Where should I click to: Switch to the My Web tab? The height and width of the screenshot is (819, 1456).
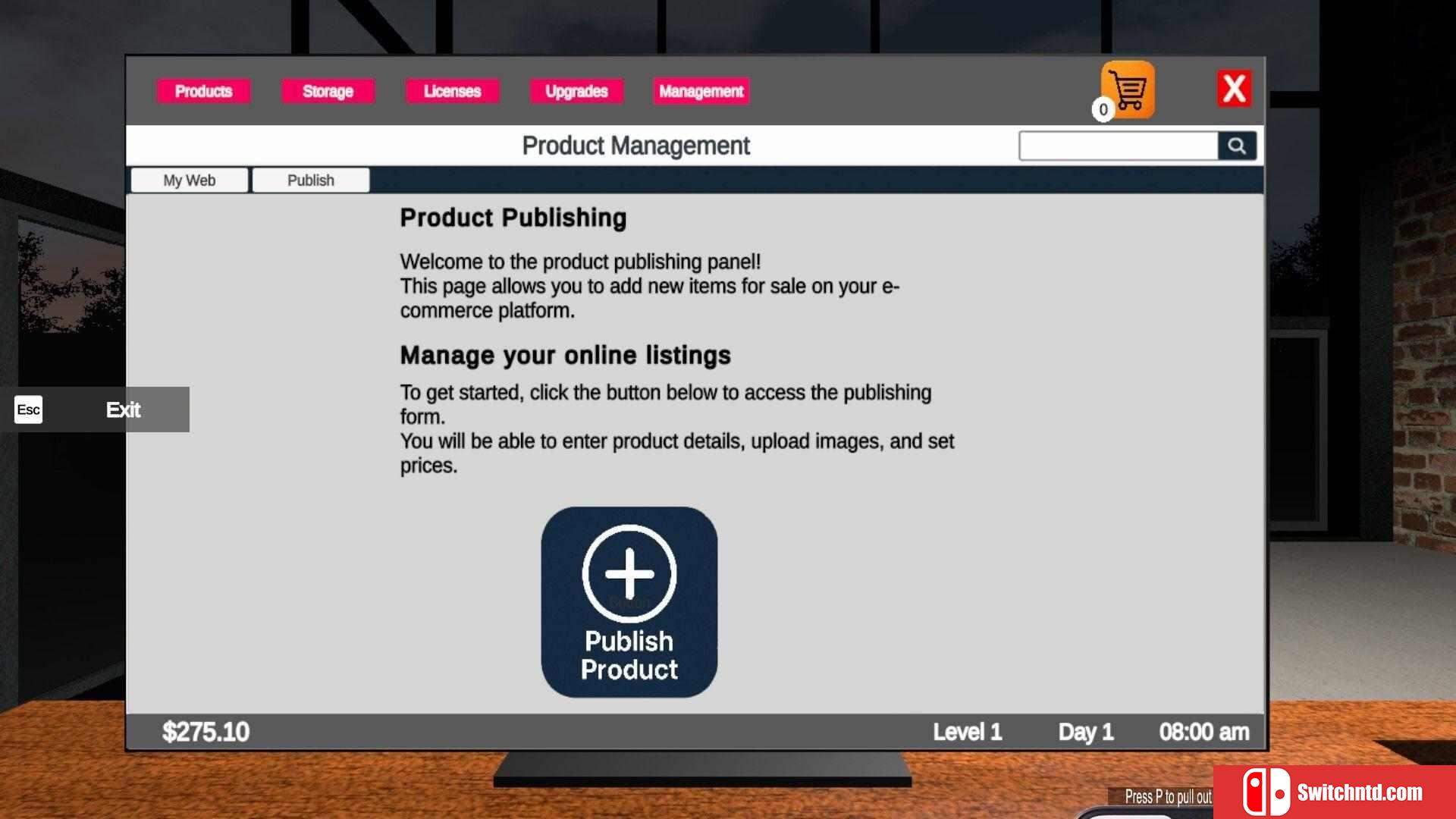(189, 180)
